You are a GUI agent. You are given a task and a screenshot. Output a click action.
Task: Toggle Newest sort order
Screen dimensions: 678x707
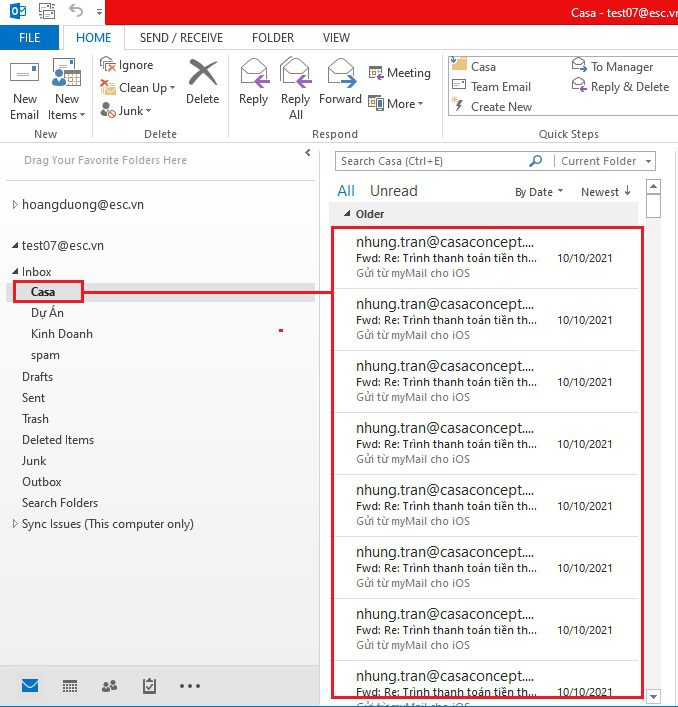(x=605, y=192)
